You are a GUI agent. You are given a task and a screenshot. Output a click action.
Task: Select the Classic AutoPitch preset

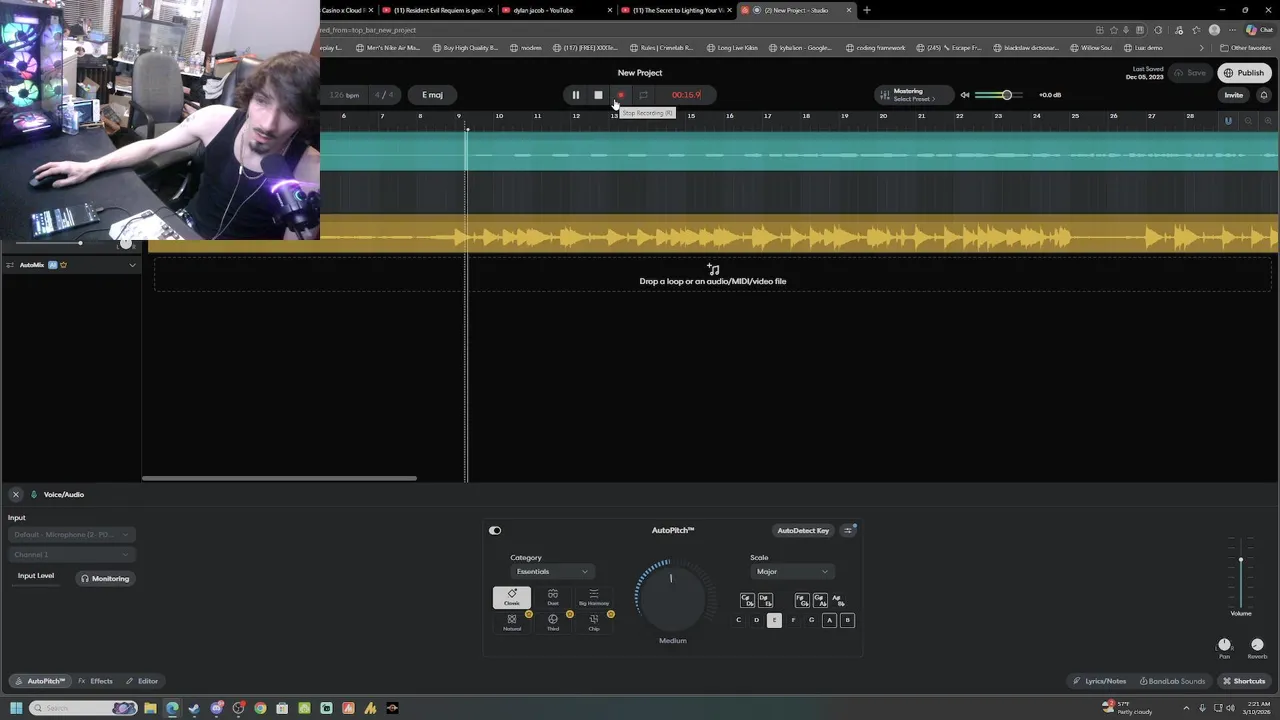pos(512,597)
